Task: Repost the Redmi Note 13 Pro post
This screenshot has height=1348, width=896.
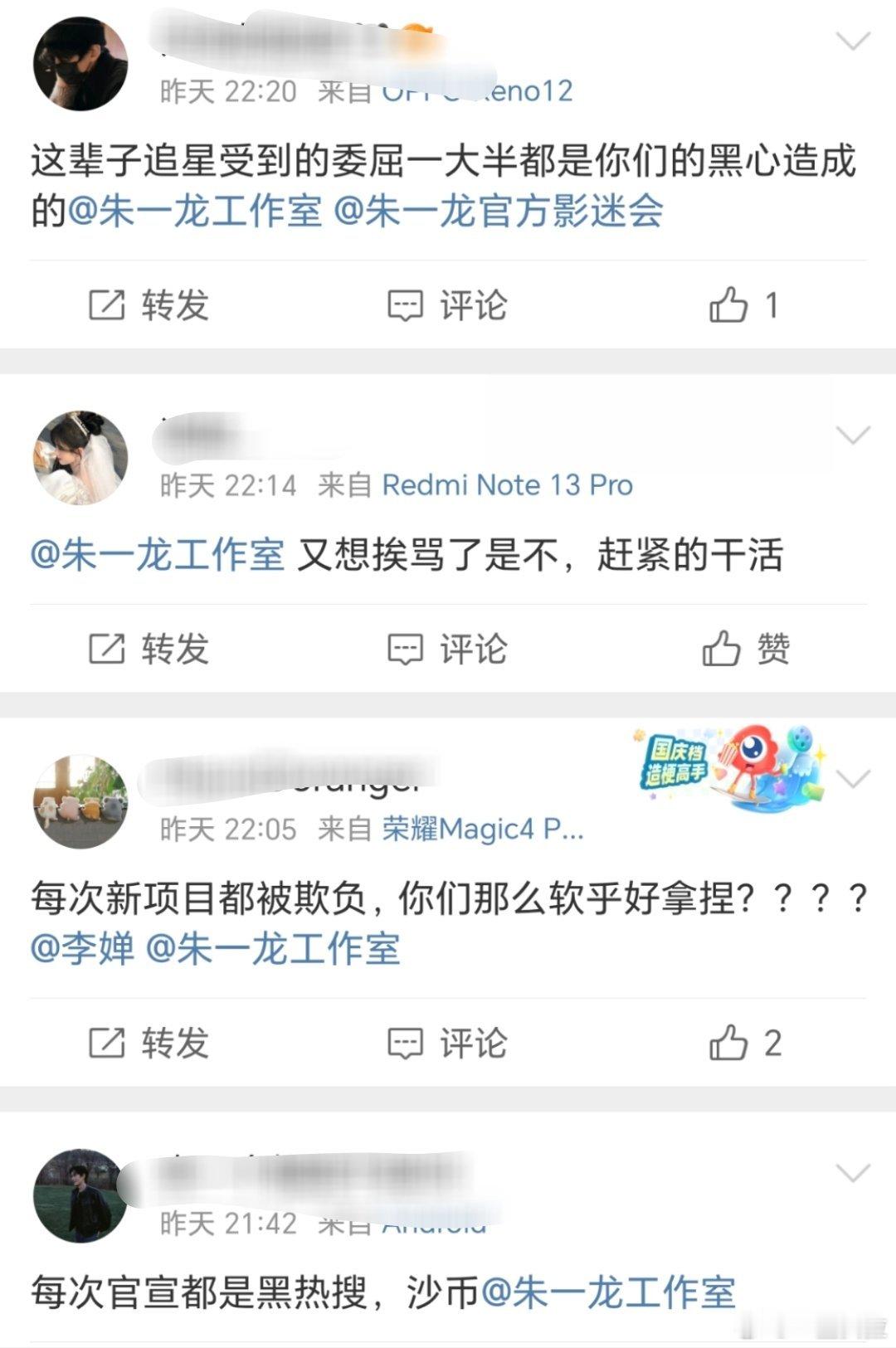Action: [149, 649]
